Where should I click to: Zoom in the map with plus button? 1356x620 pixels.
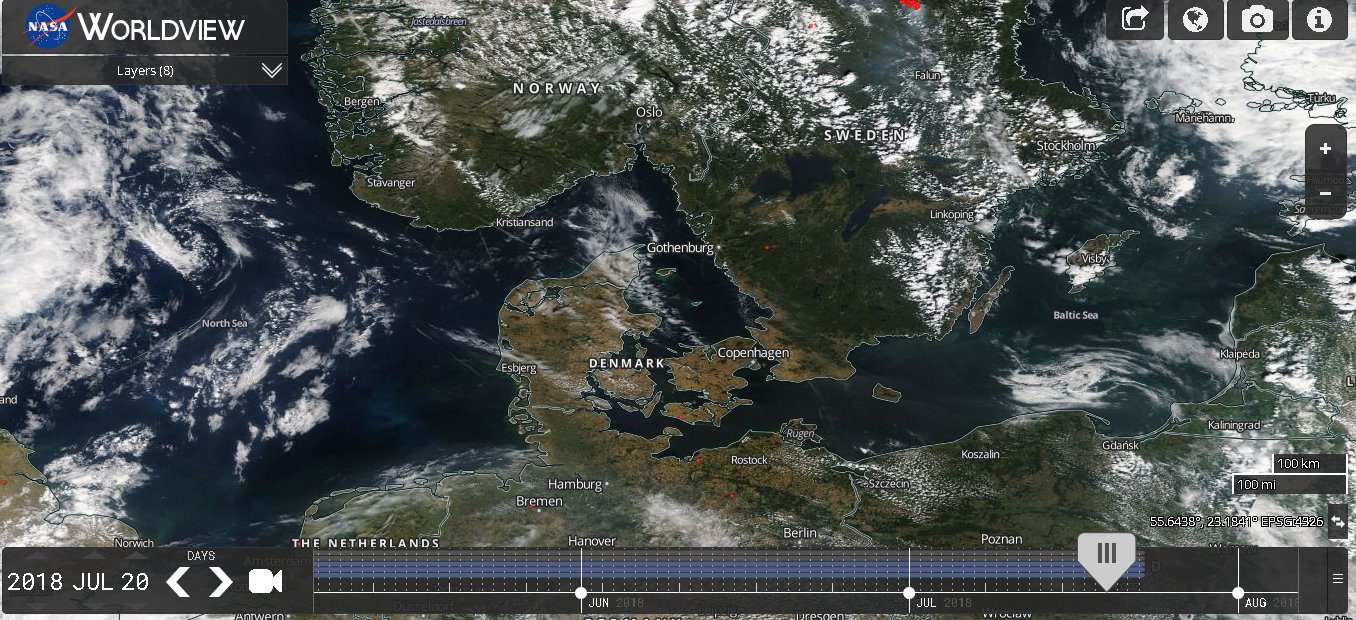[x=1326, y=149]
